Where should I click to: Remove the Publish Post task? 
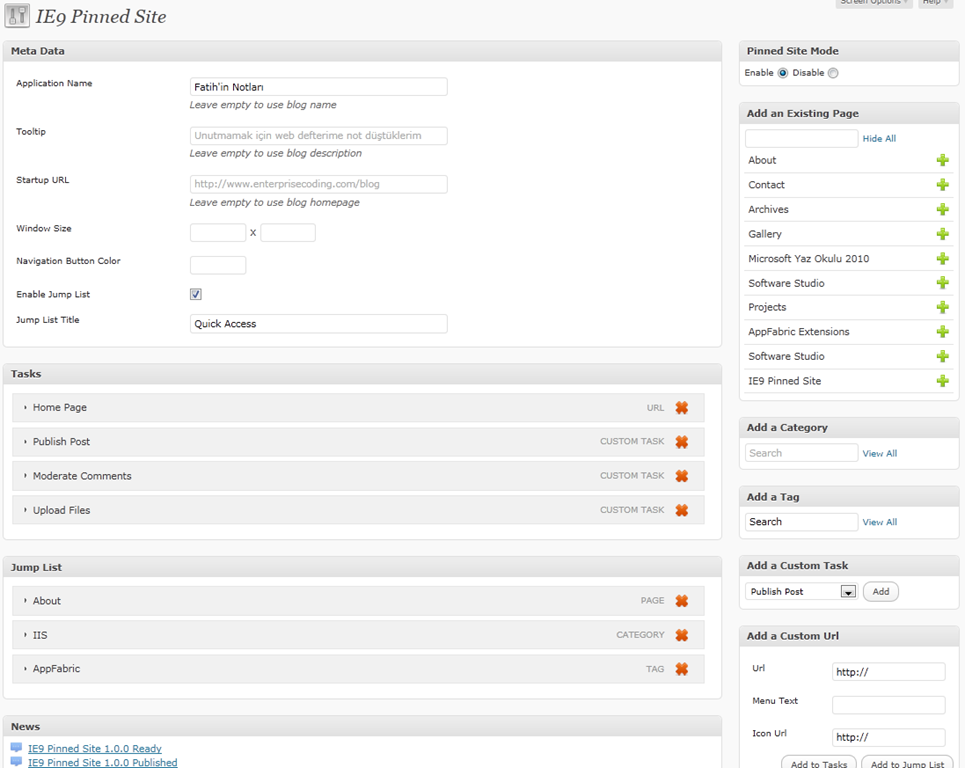point(681,442)
